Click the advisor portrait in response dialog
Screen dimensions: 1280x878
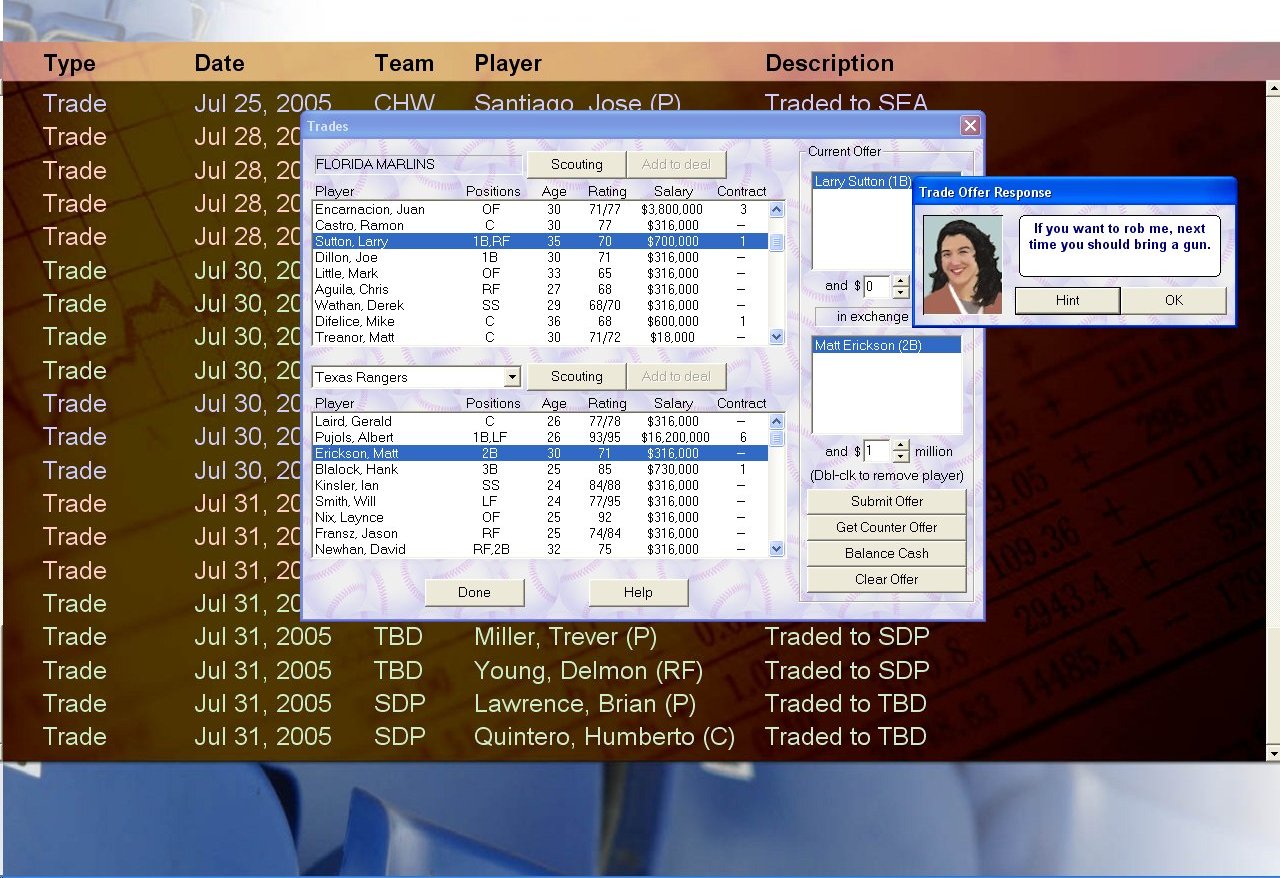pos(962,265)
